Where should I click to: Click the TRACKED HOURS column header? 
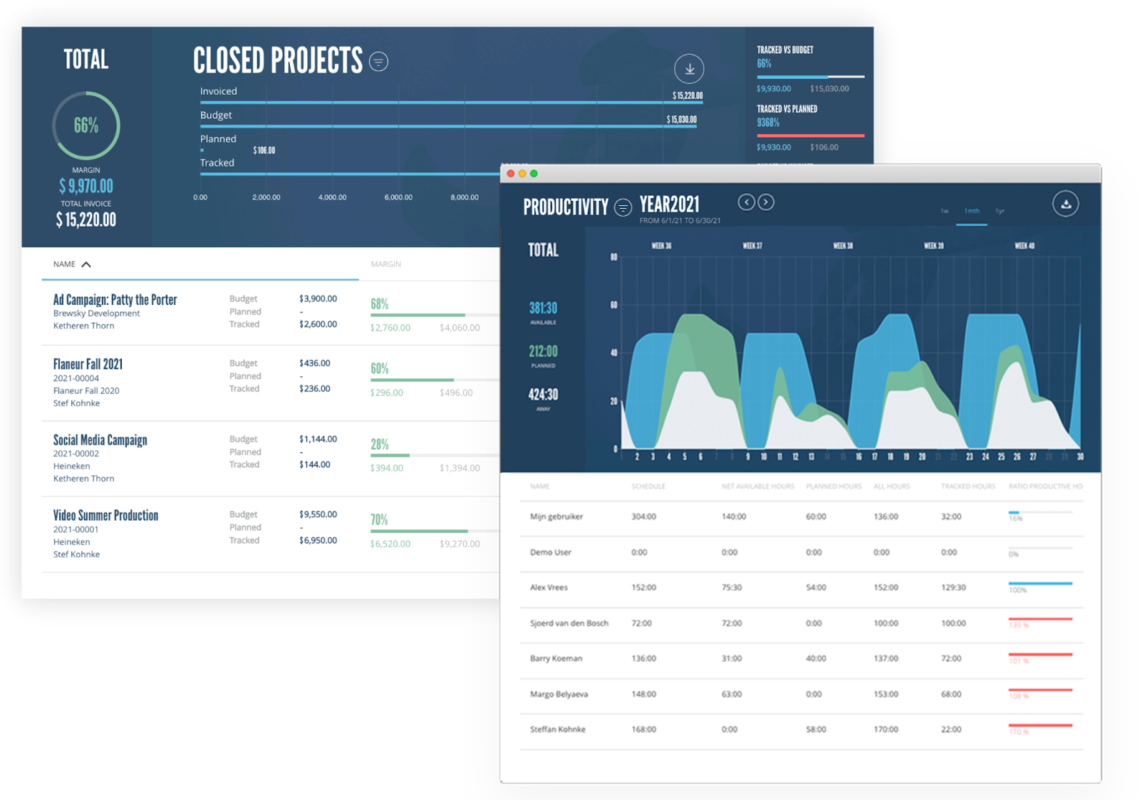tap(968, 486)
